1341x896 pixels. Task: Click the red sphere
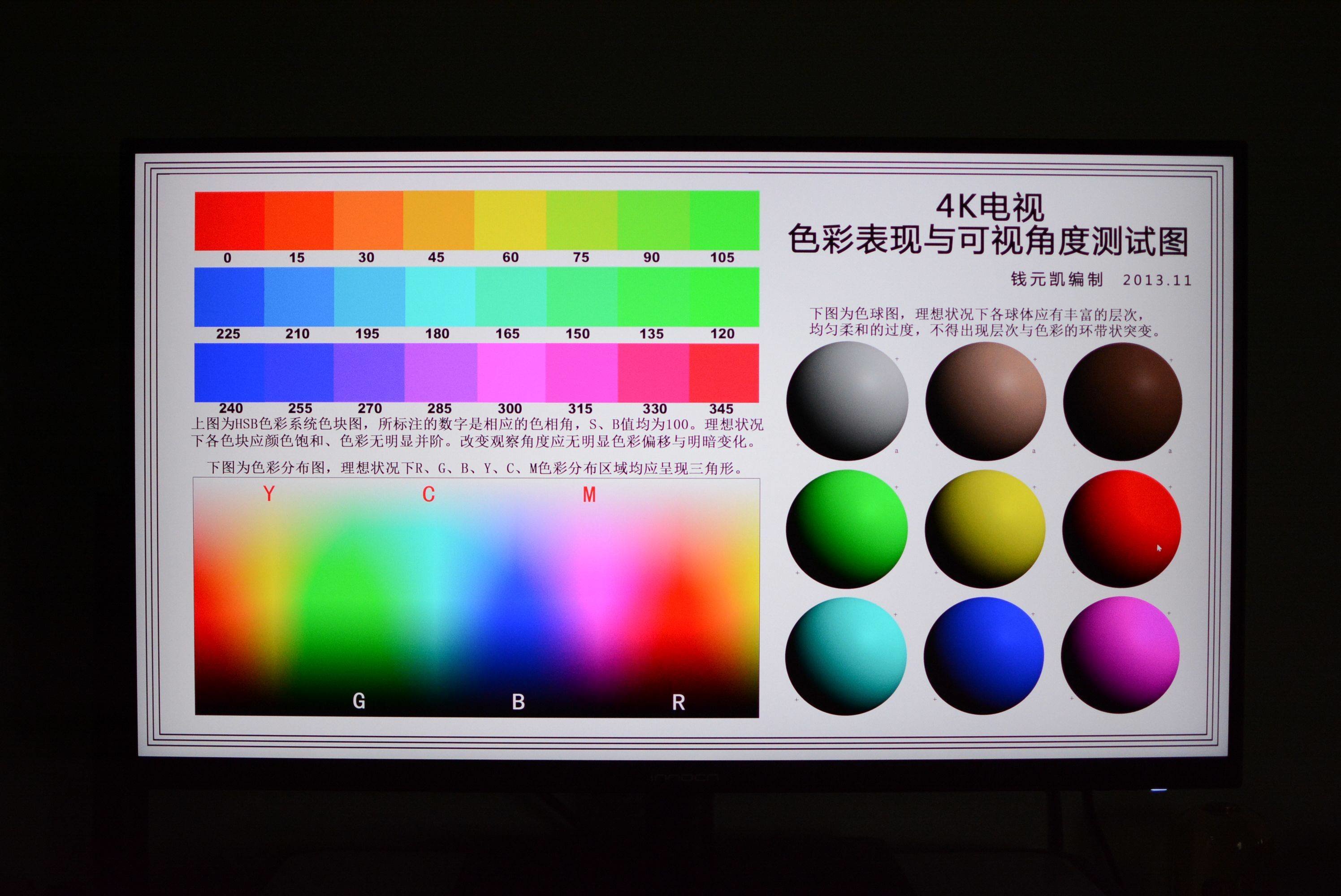(x=1121, y=529)
